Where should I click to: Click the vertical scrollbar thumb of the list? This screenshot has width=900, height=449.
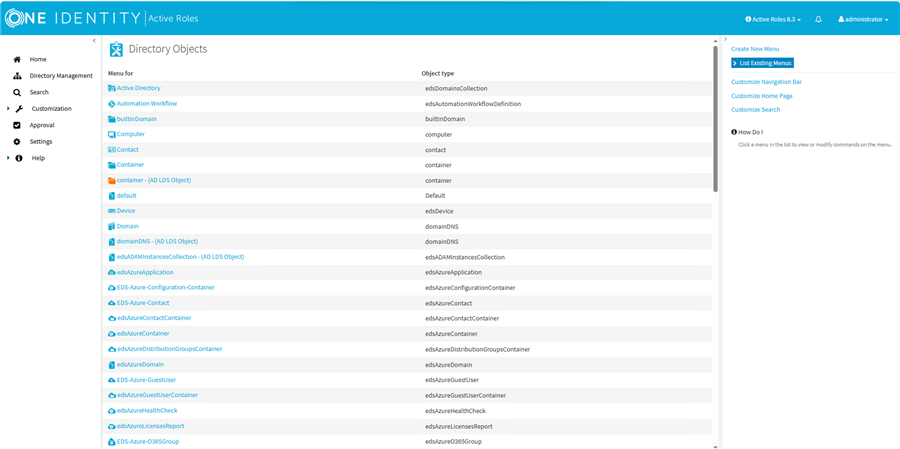[x=715, y=118]
